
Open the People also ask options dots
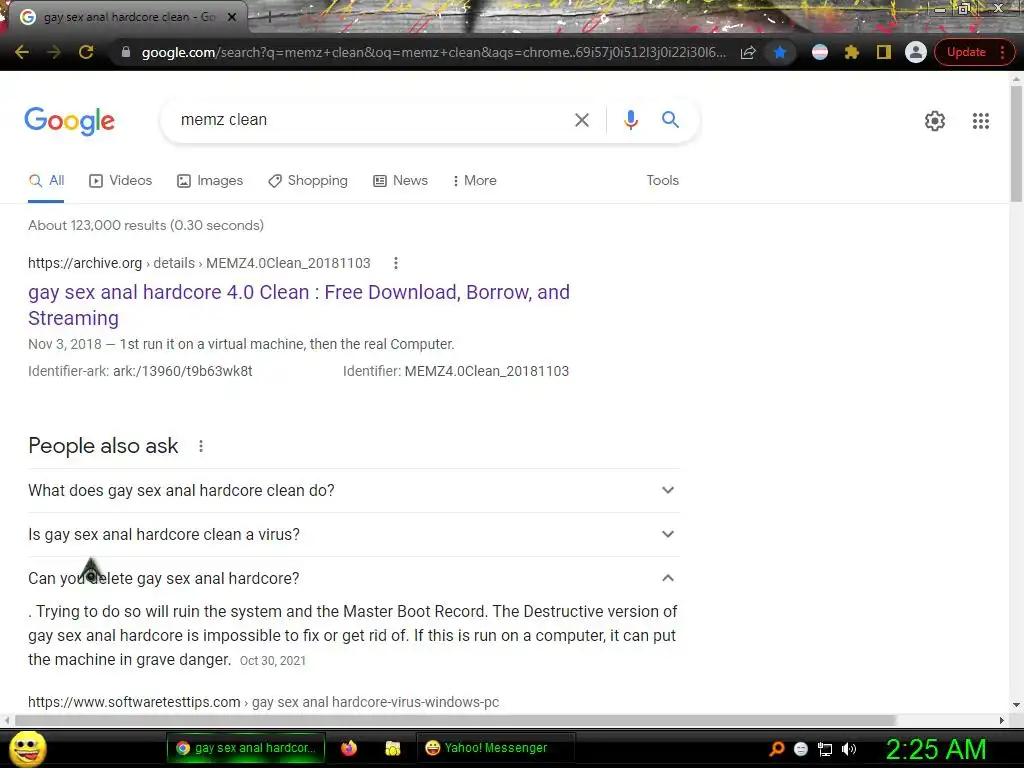tap(200, 446)
